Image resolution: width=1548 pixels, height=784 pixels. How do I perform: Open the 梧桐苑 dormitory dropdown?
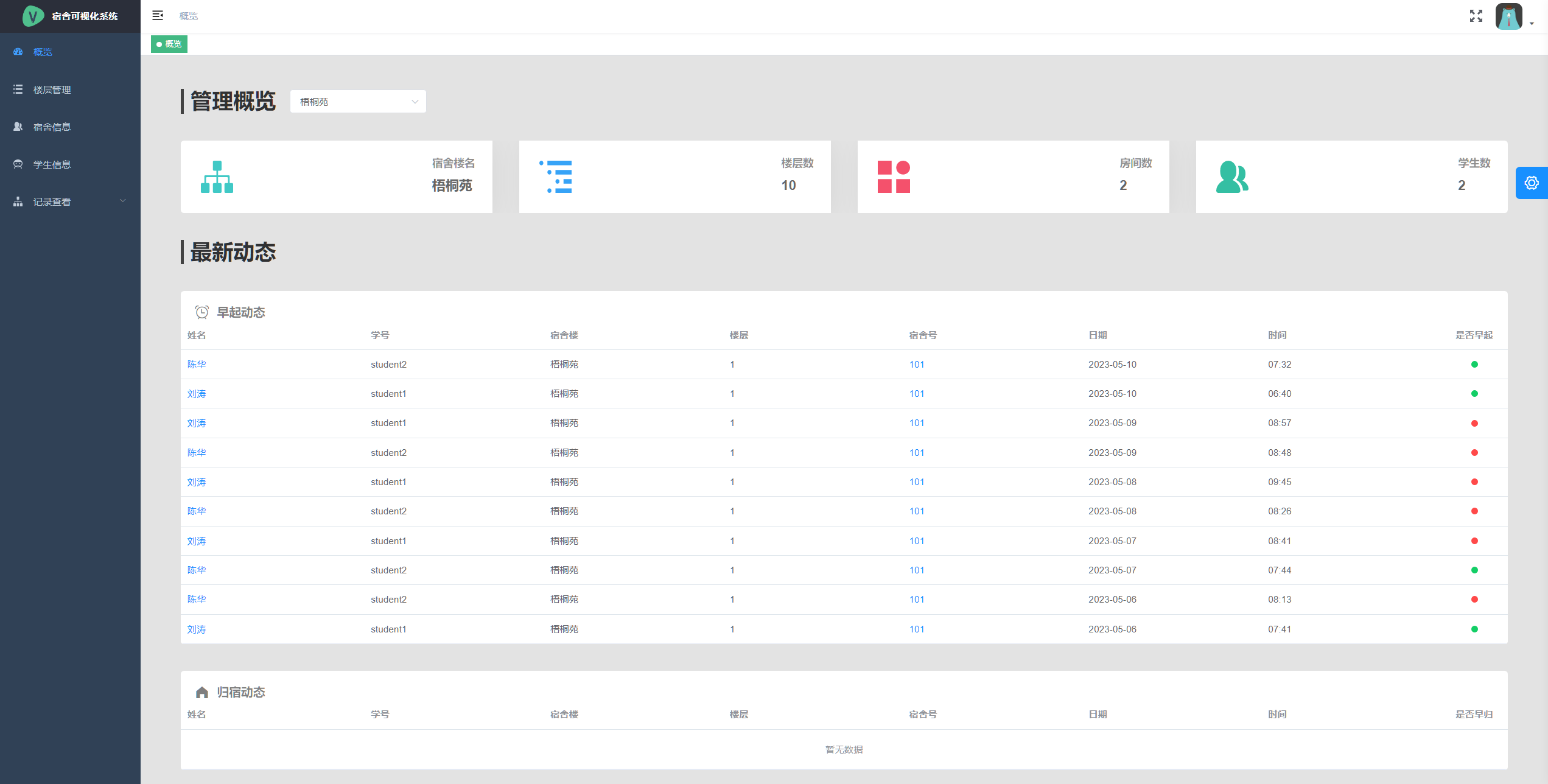coord(358,102)
